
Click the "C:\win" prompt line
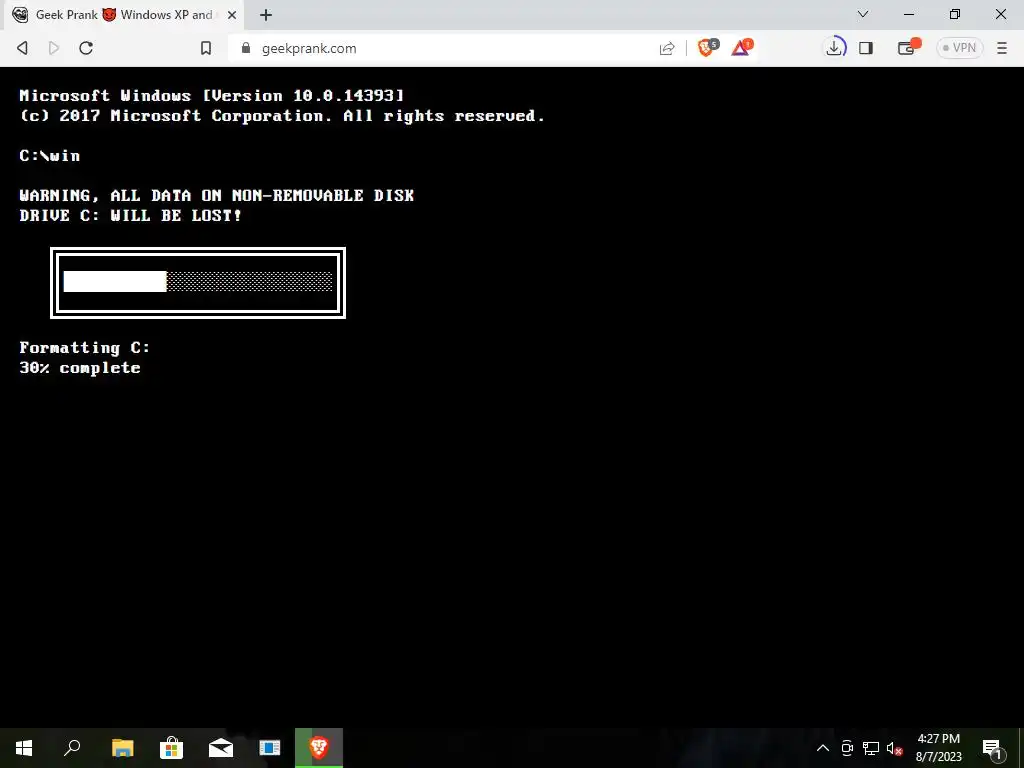coord(50,155)
